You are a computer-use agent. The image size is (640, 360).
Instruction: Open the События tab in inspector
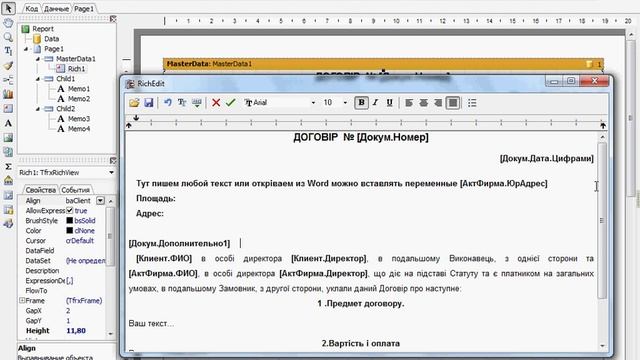click(76, 190)
